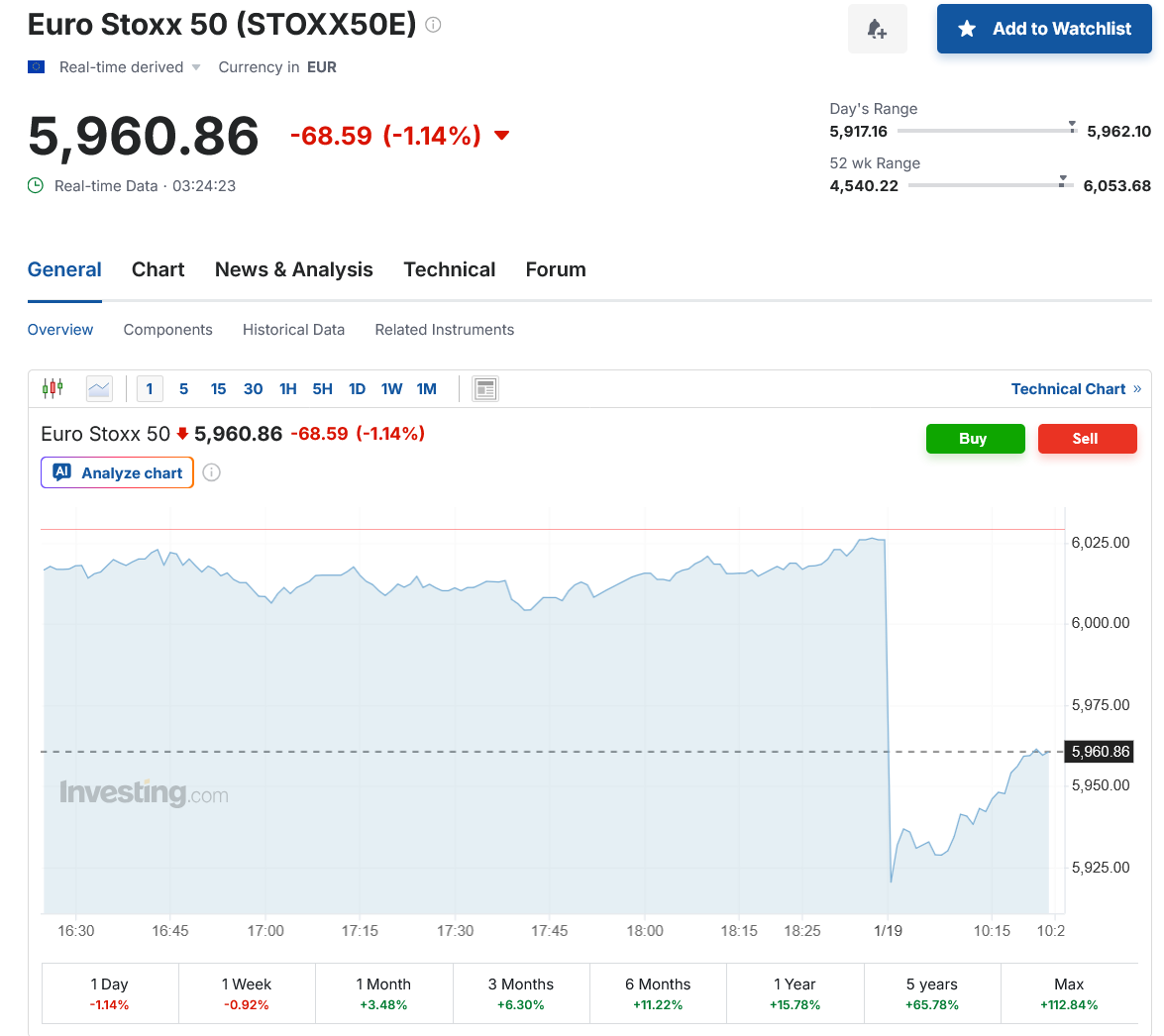Select the 1 Day performance range
The height and width of the screenshot is (1036, 1164).
[x=110, y=993]
